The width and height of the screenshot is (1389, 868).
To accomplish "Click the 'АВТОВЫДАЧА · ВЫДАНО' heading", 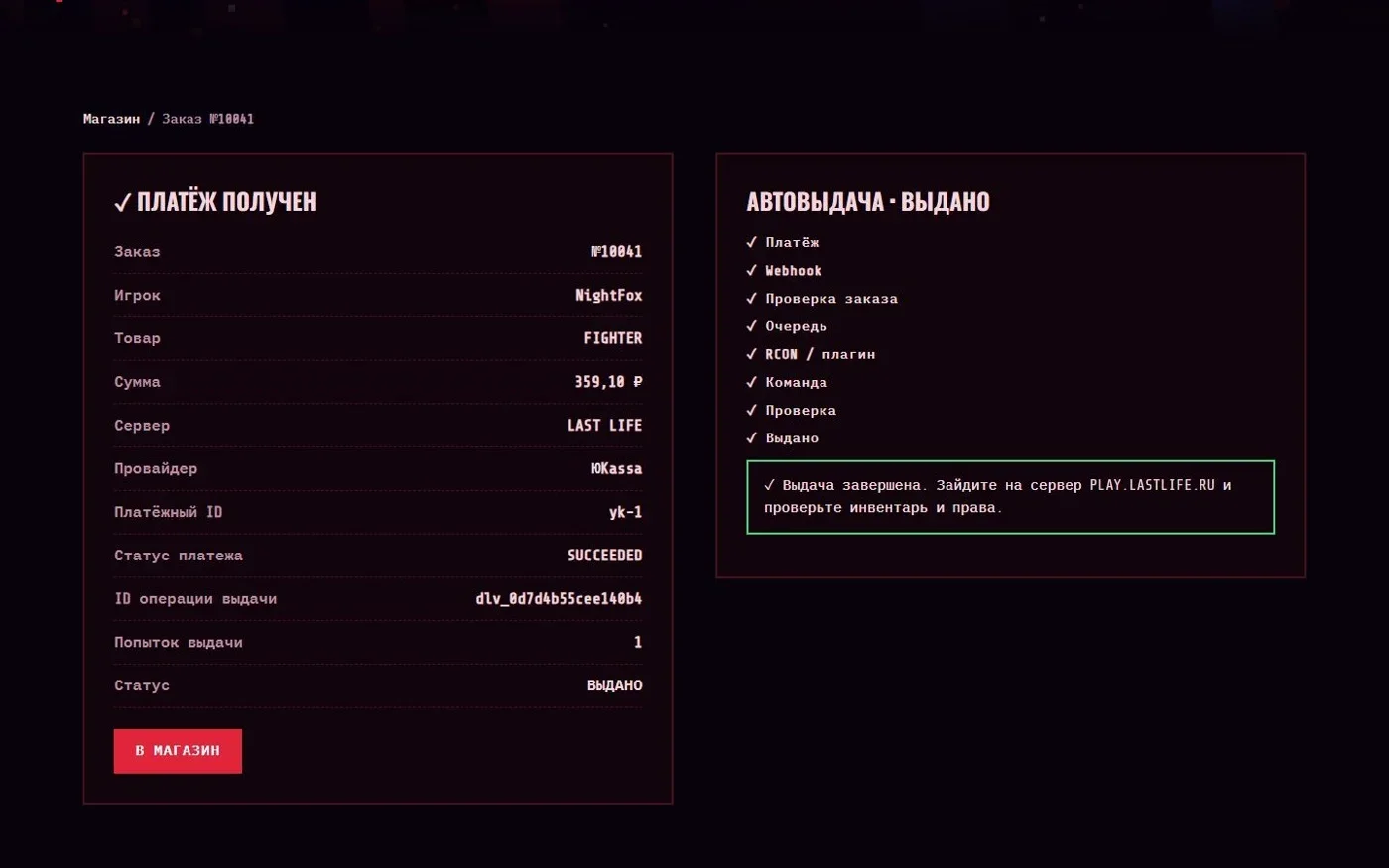I will tap(868, 202).
